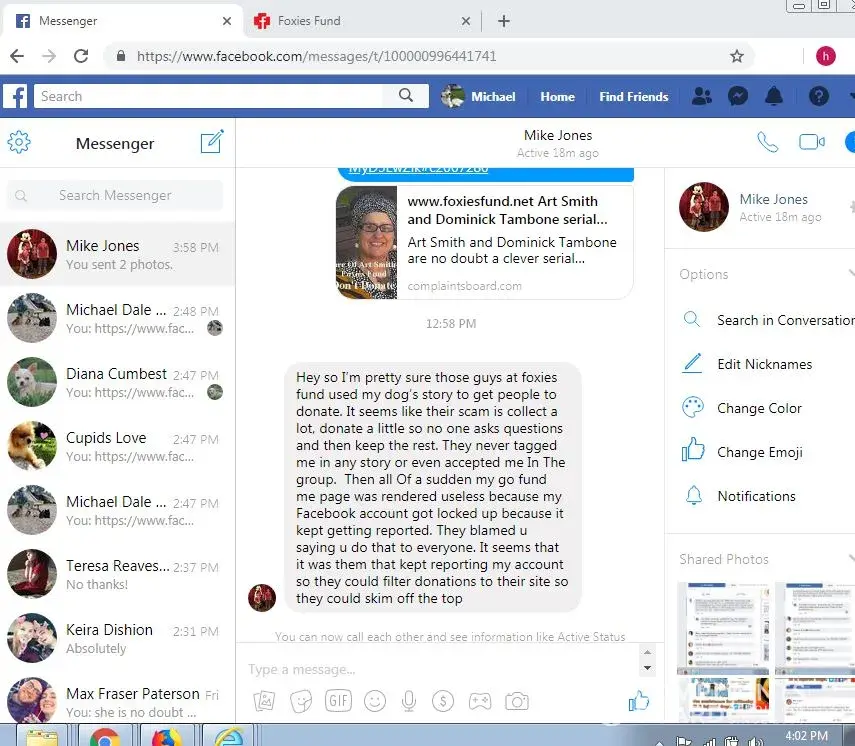This screenshot has height=746, width=855.
Task: Record a voice clip with microphone icon
Action: [x=410, y=701]
